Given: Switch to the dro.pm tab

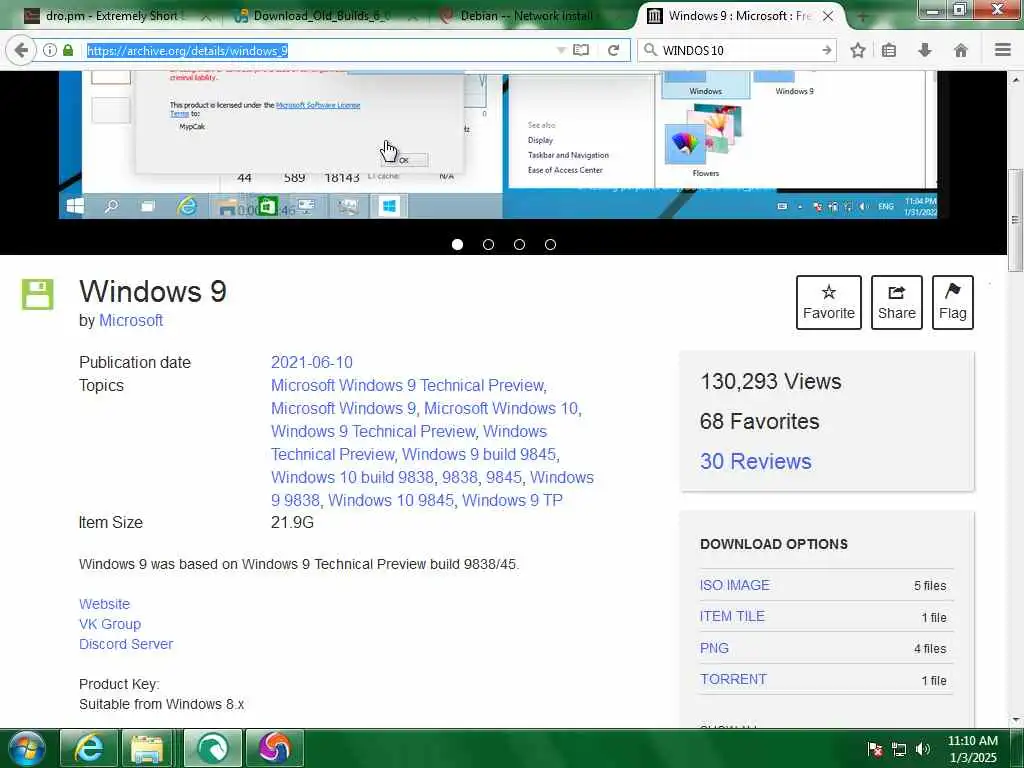Looking at the screenshot, I should tap(114, 16).
